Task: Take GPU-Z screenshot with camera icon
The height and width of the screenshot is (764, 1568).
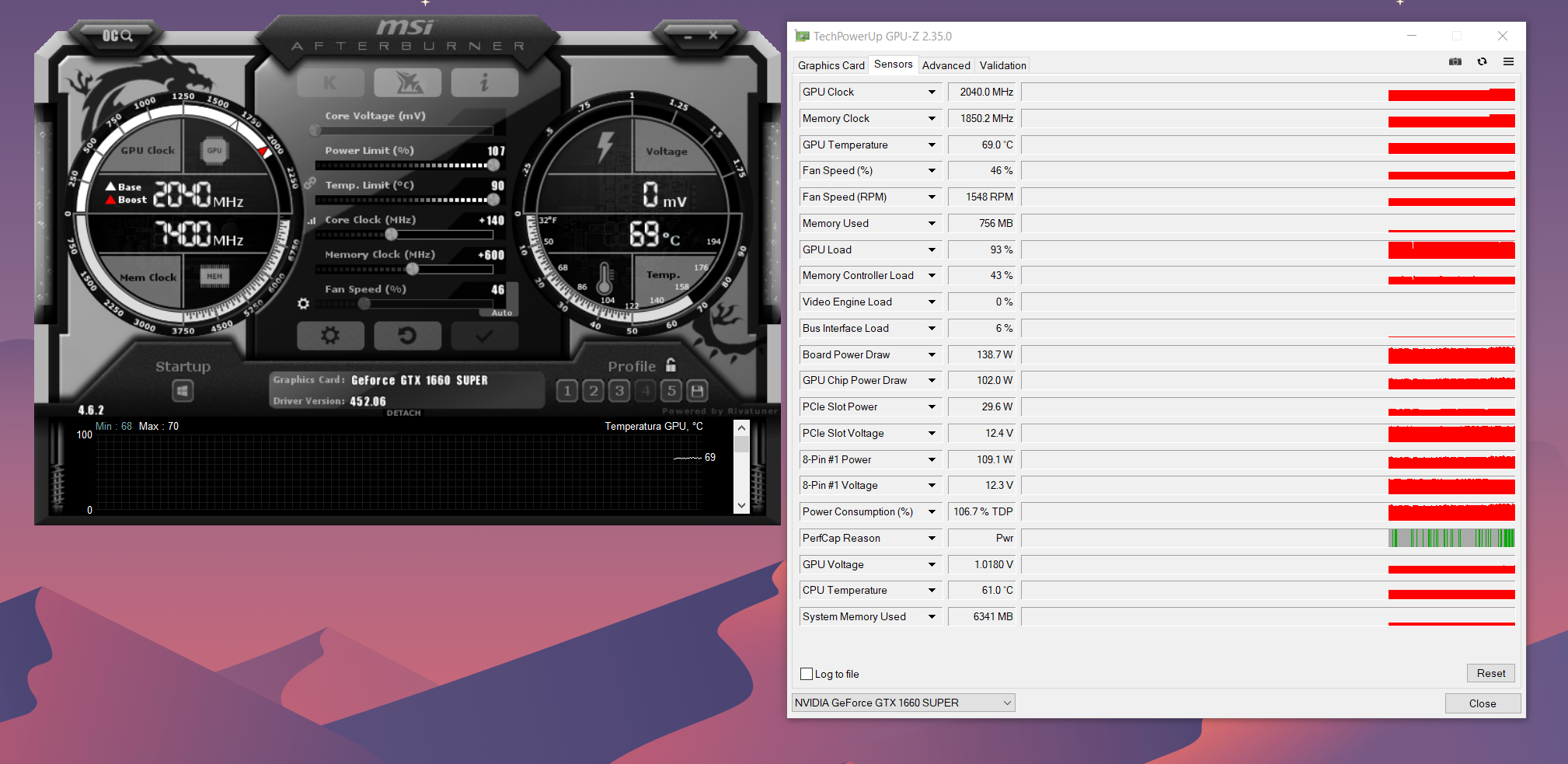Action: pos(1455,62)
